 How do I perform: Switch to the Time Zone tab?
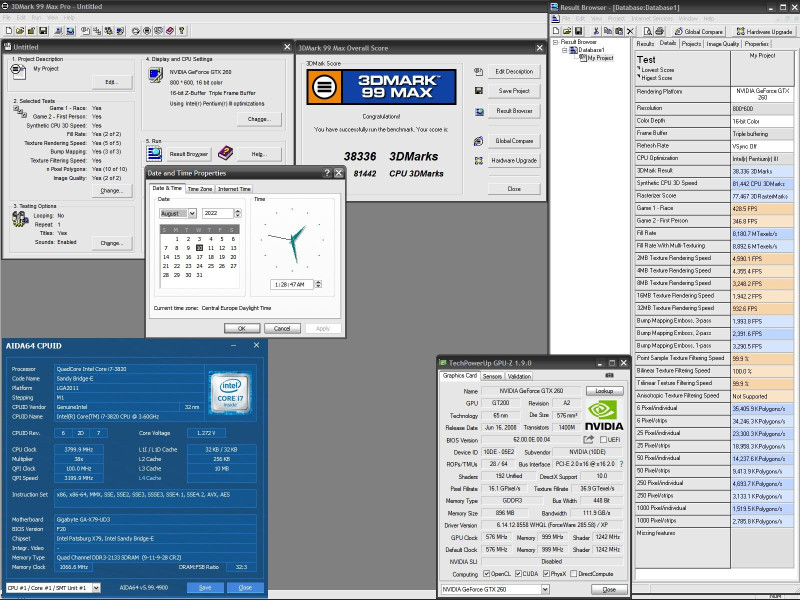click(199, 189)
